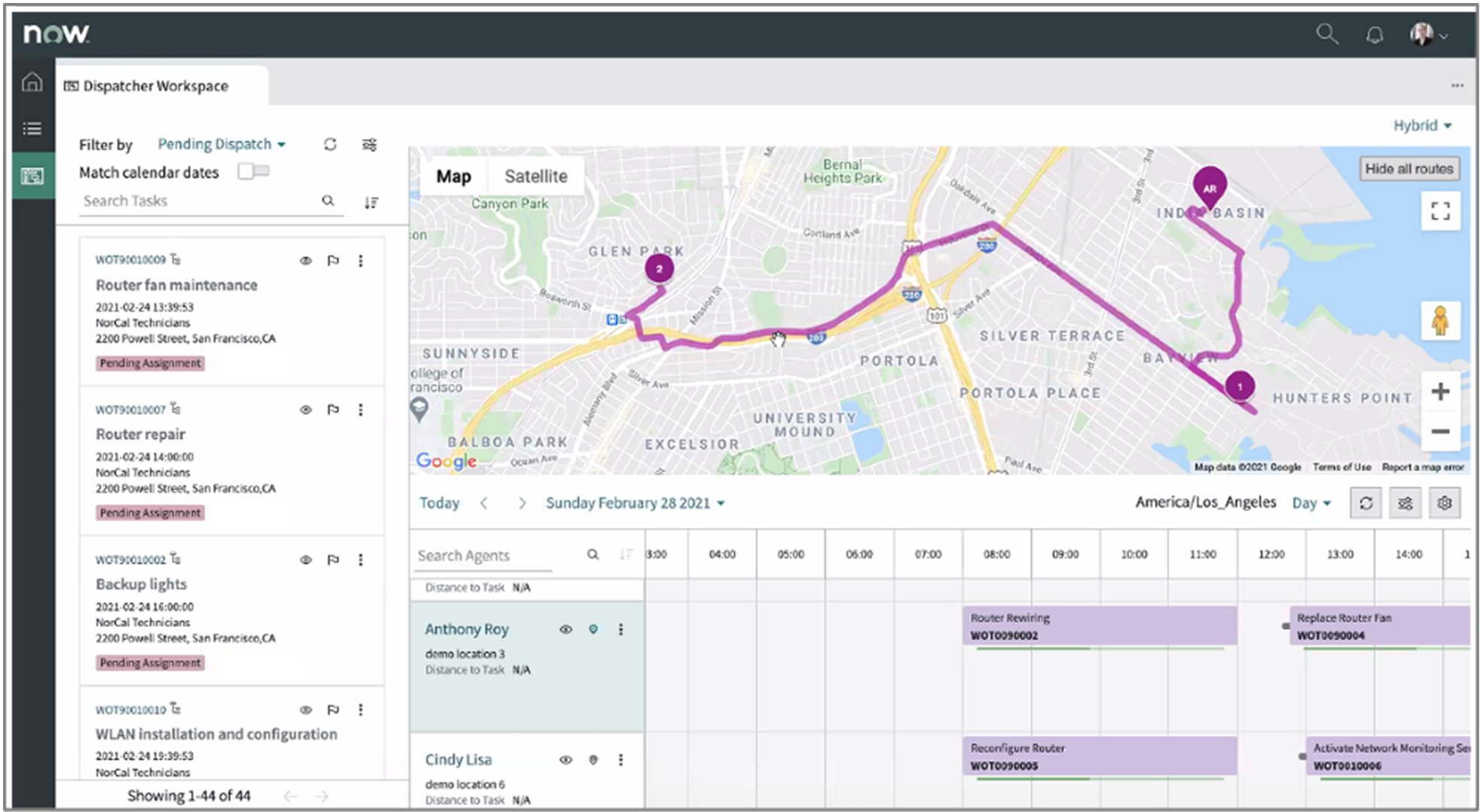
Task: Show Anthony Roy location pin
Action: click(x=593, y=629)
